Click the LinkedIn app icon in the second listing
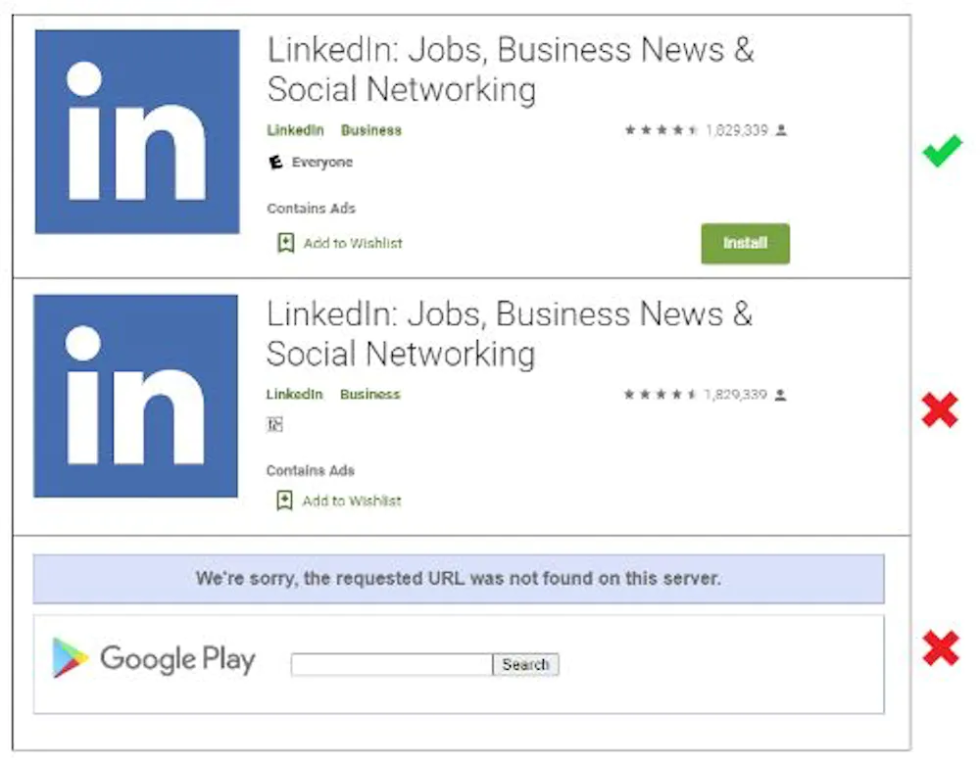 136,395
